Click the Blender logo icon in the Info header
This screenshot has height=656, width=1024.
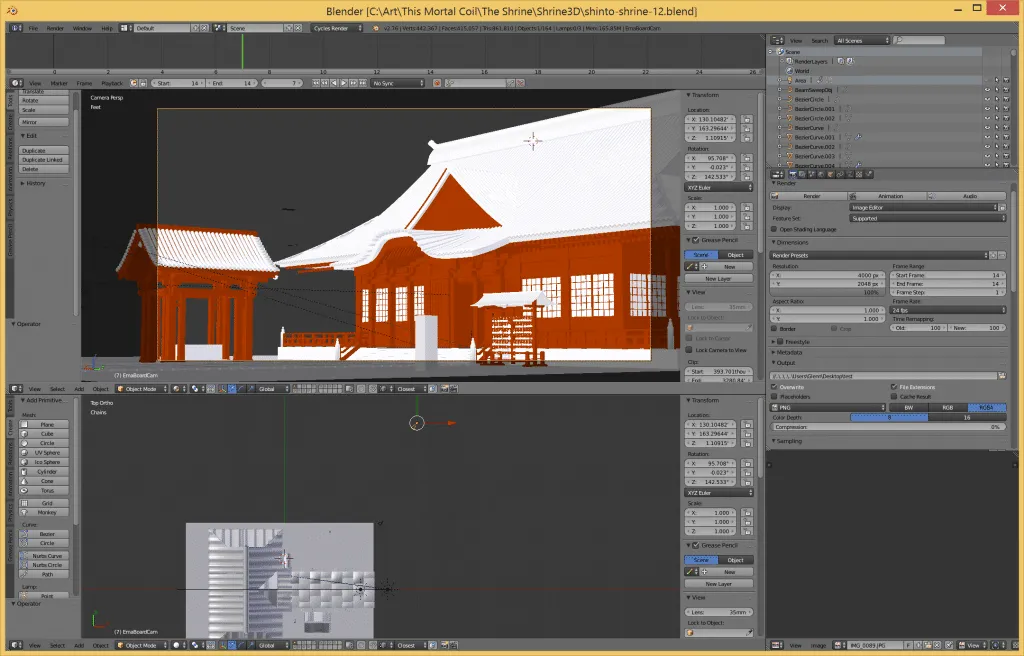click(18, 28)
